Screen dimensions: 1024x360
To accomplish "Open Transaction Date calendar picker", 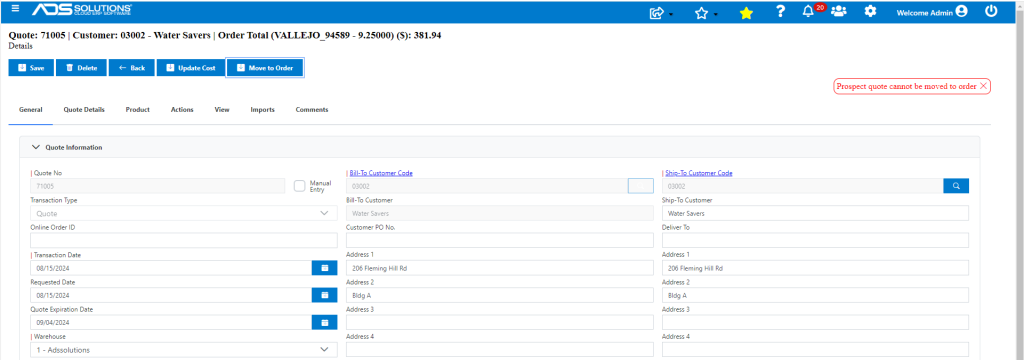I will 325,268.
